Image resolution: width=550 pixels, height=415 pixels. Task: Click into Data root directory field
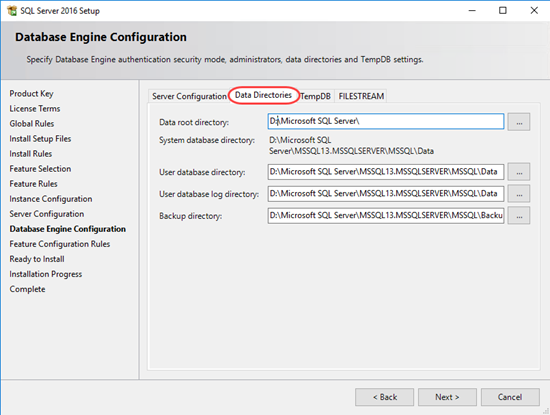[x=386, y=121]
